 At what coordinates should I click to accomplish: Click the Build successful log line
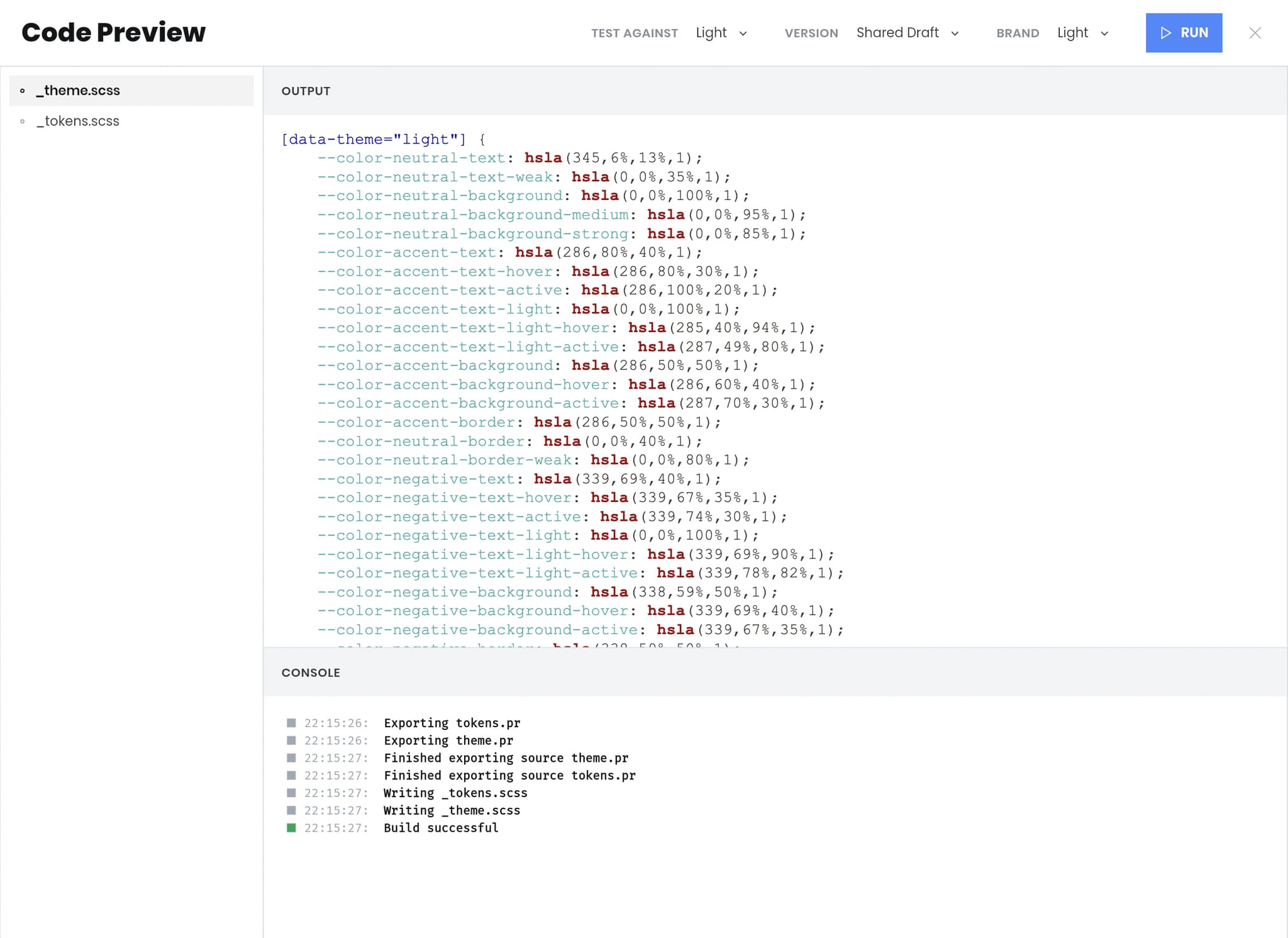tap(441, 828)
